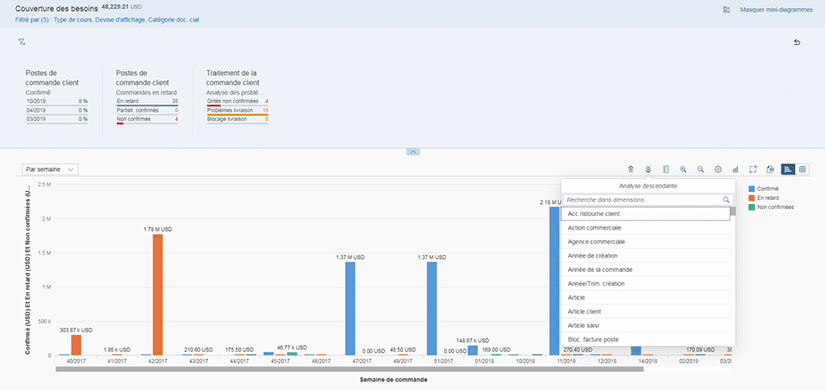The image size is (825, 390).
Task: Click the Problèmes livraison row
Action: pyautogui.click(x=237, y=110)
